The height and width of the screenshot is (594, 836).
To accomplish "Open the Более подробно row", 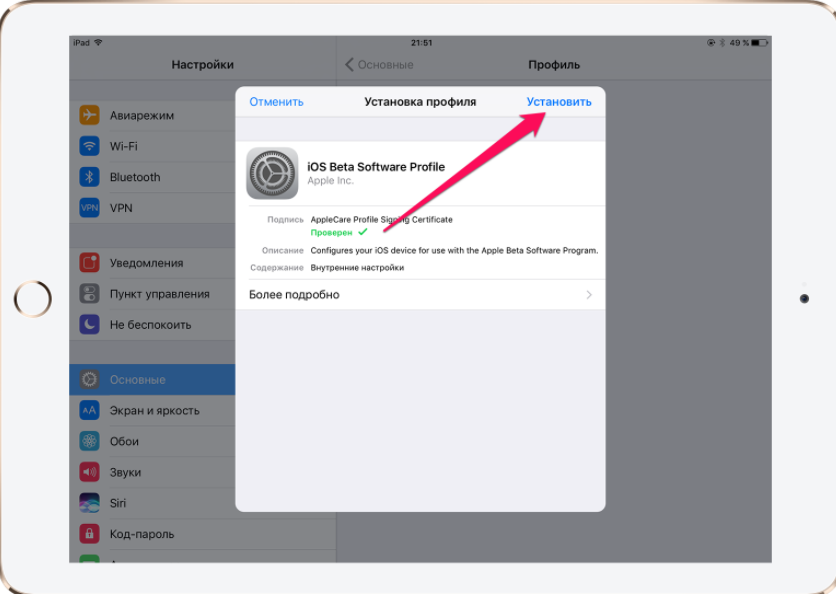I will tap(420, 295).
